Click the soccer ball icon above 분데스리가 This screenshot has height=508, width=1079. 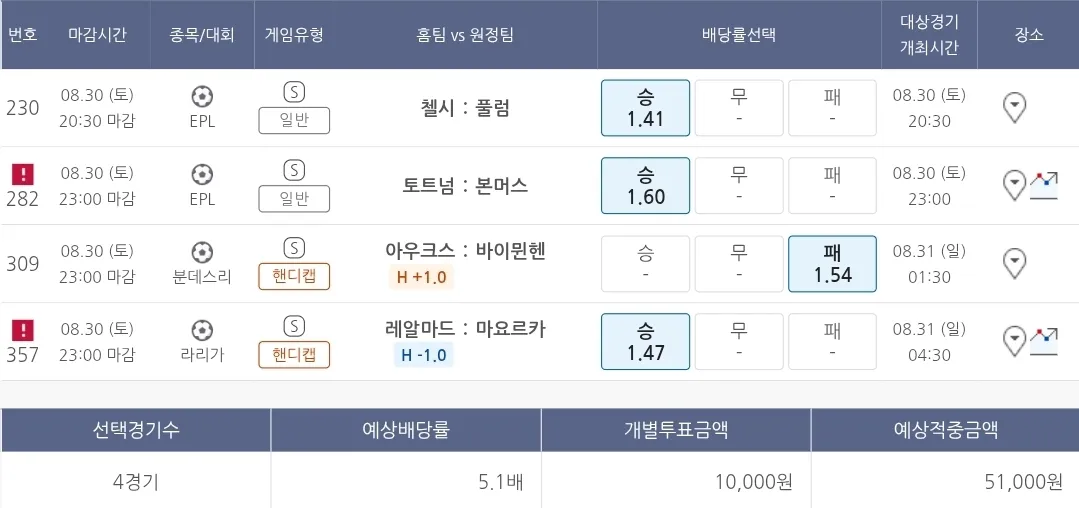202,251
